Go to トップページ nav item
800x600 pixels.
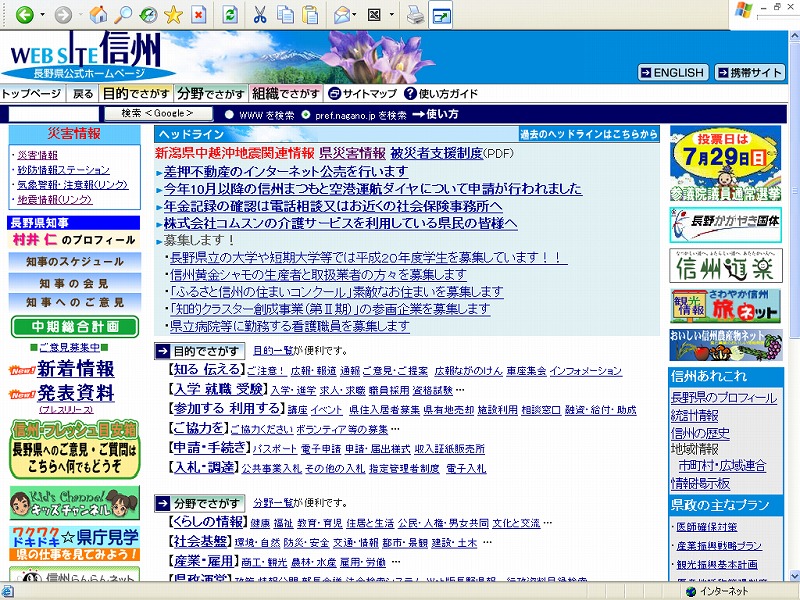(31, 94)
